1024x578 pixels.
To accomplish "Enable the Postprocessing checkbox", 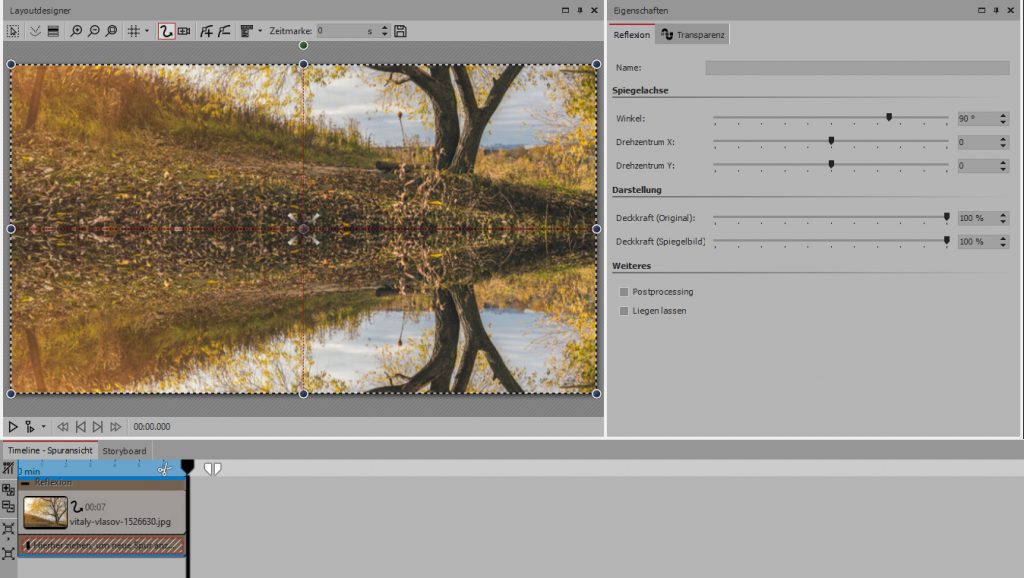I will pos(624,292).
